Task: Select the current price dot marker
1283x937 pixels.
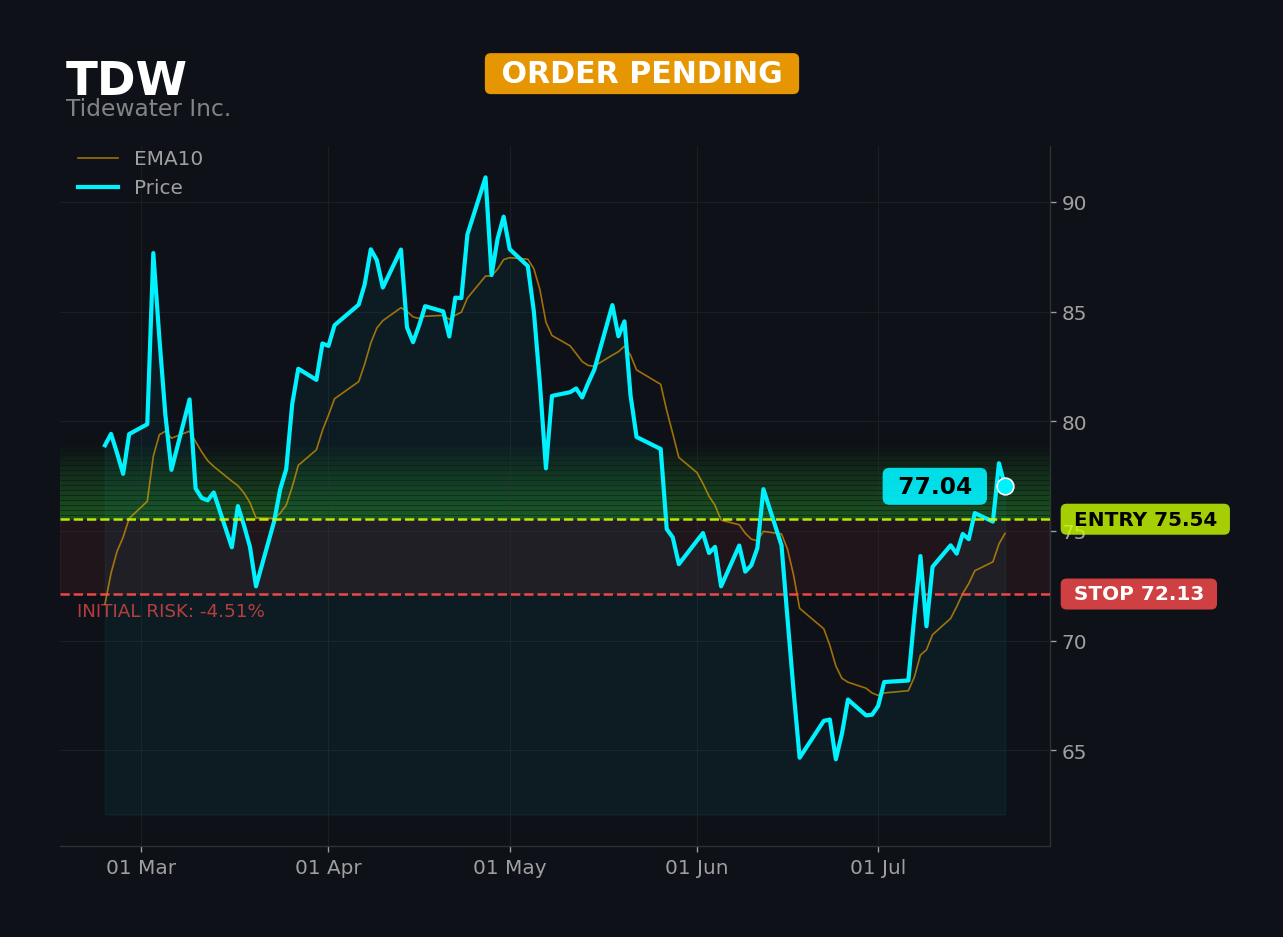Action: pyautogui.click(x=1005, y=486)
